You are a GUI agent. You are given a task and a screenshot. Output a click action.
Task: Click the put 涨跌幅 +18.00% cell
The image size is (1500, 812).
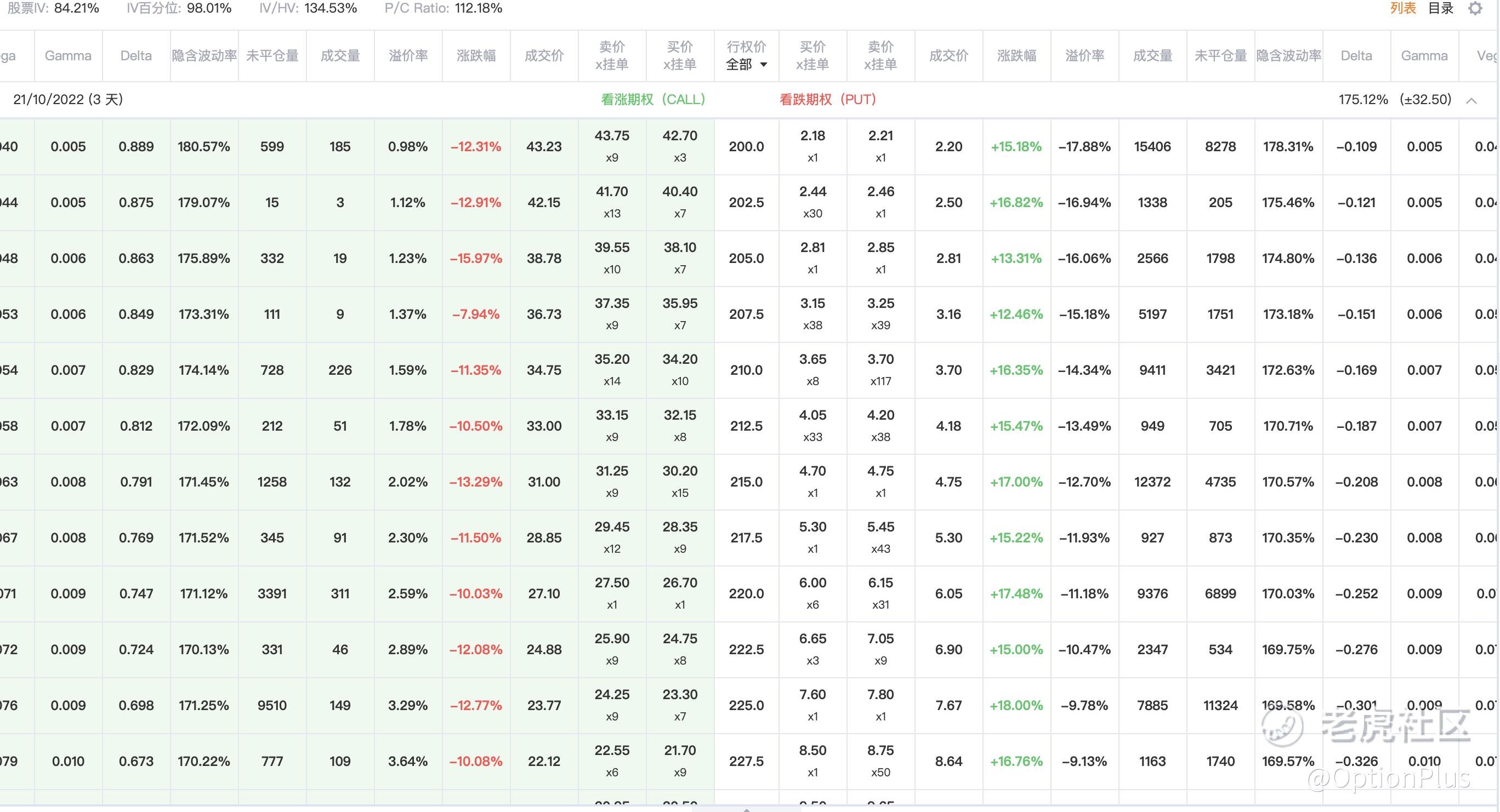click(1016, 706)
